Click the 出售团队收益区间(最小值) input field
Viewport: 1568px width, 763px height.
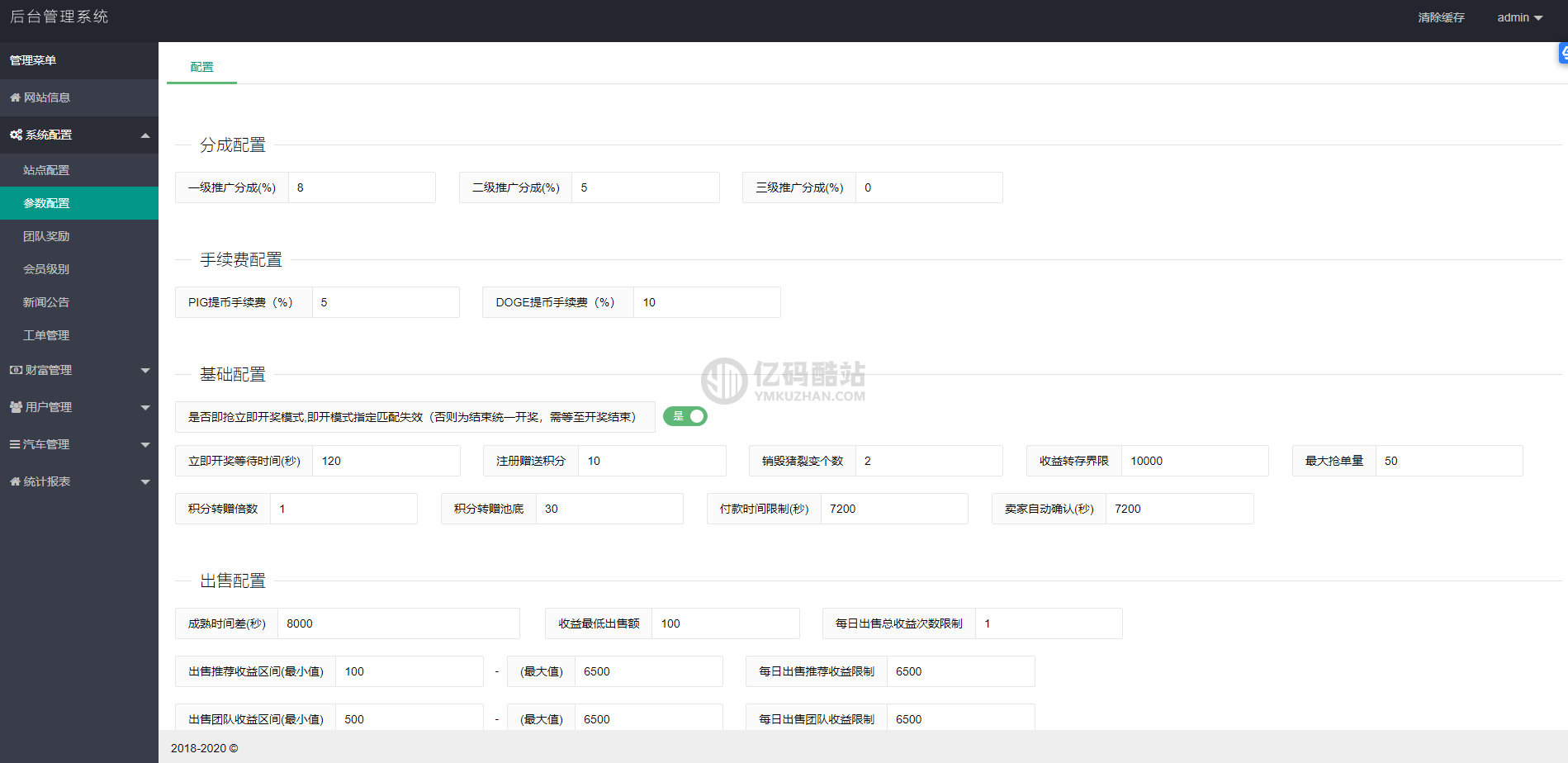(410, 718)
